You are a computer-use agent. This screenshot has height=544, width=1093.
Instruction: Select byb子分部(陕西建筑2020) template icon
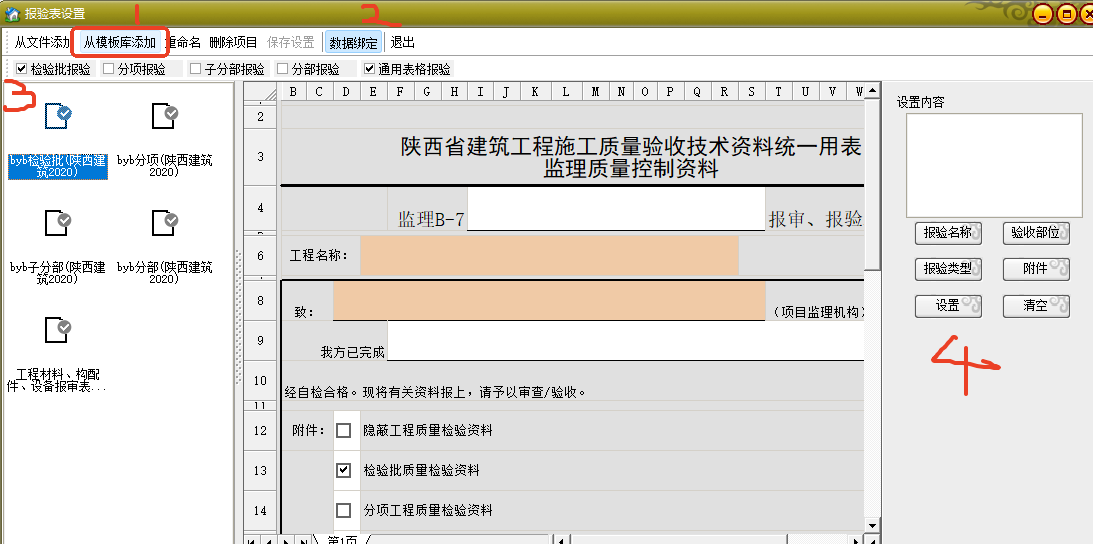pyautogui.click(x=58, y=222)
